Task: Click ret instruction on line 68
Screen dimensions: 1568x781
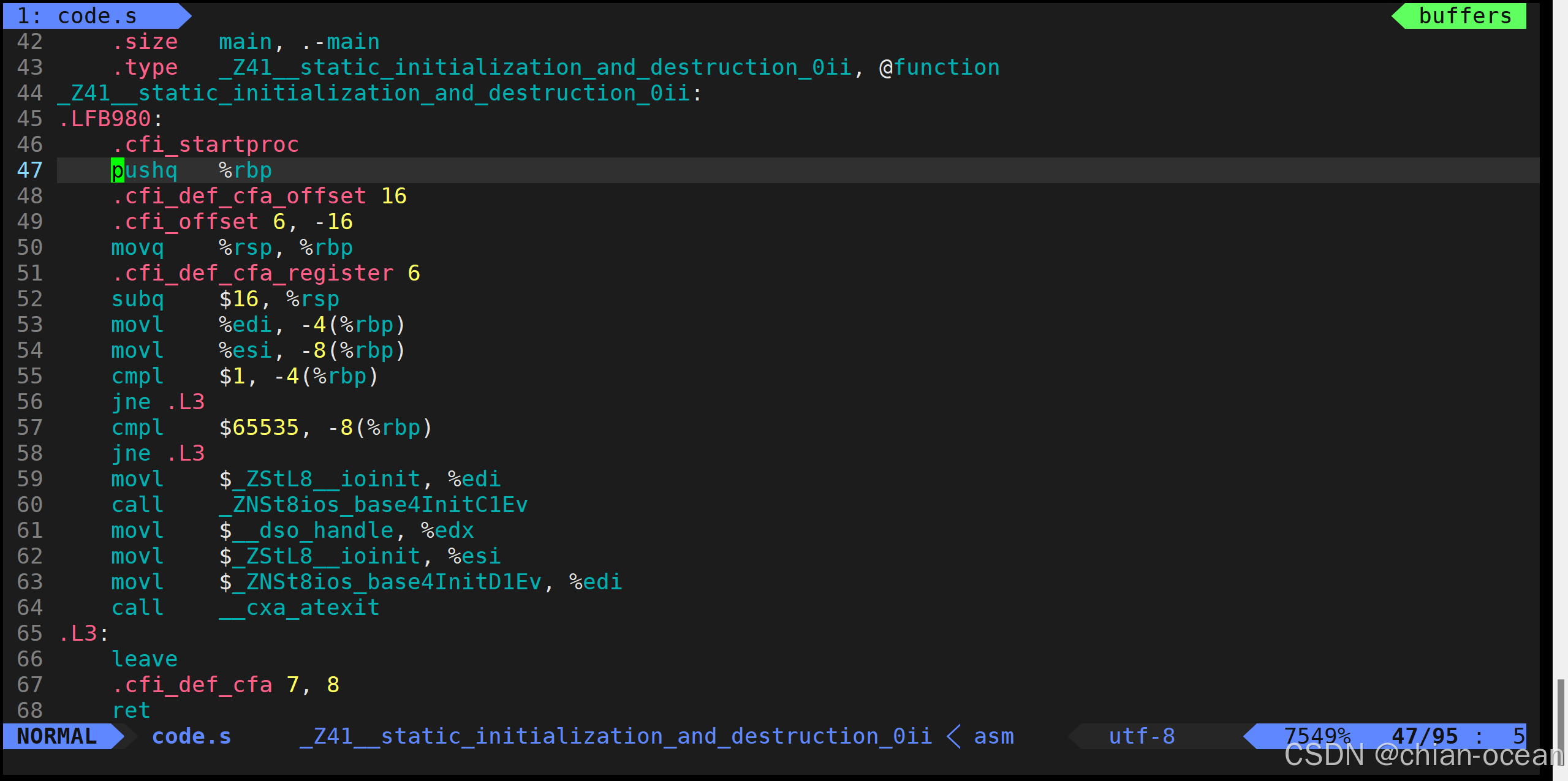Action: pyautogui.click(x=131, y=711)
